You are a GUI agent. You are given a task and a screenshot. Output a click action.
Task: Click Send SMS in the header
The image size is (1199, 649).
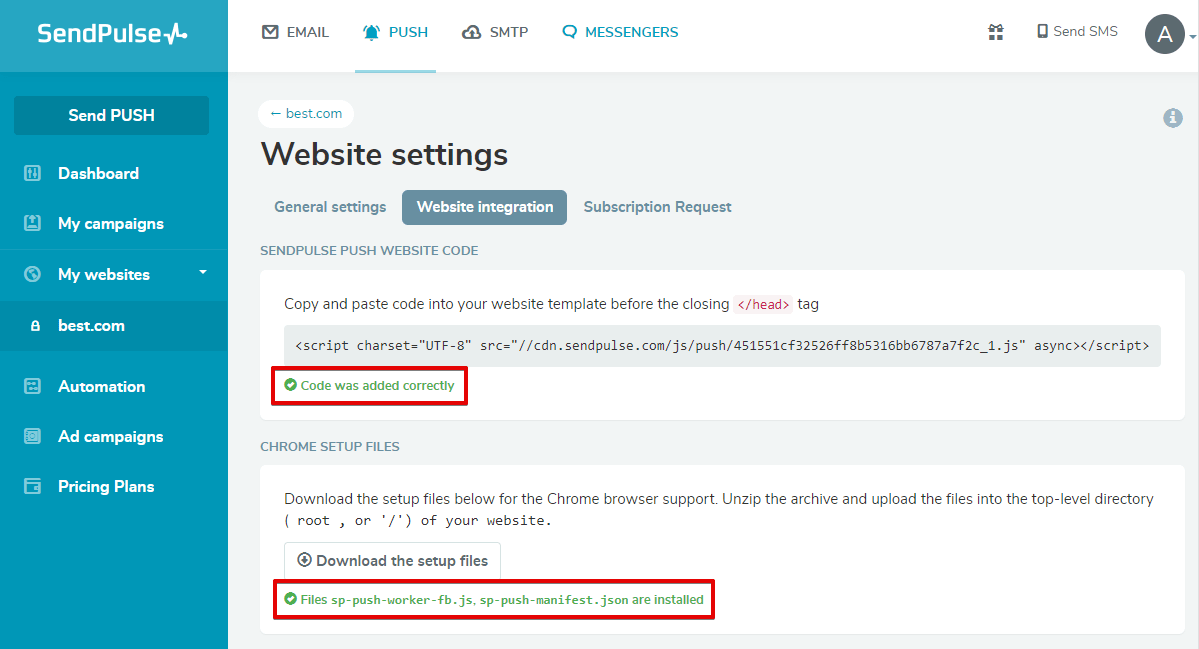tap(1077, 32)
